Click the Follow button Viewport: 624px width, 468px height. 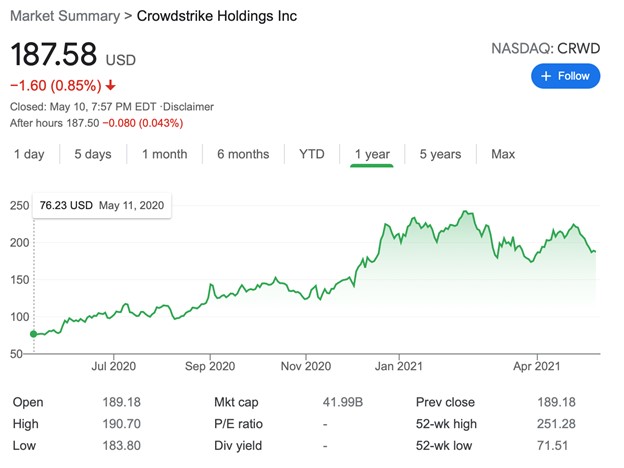(565, 76)
